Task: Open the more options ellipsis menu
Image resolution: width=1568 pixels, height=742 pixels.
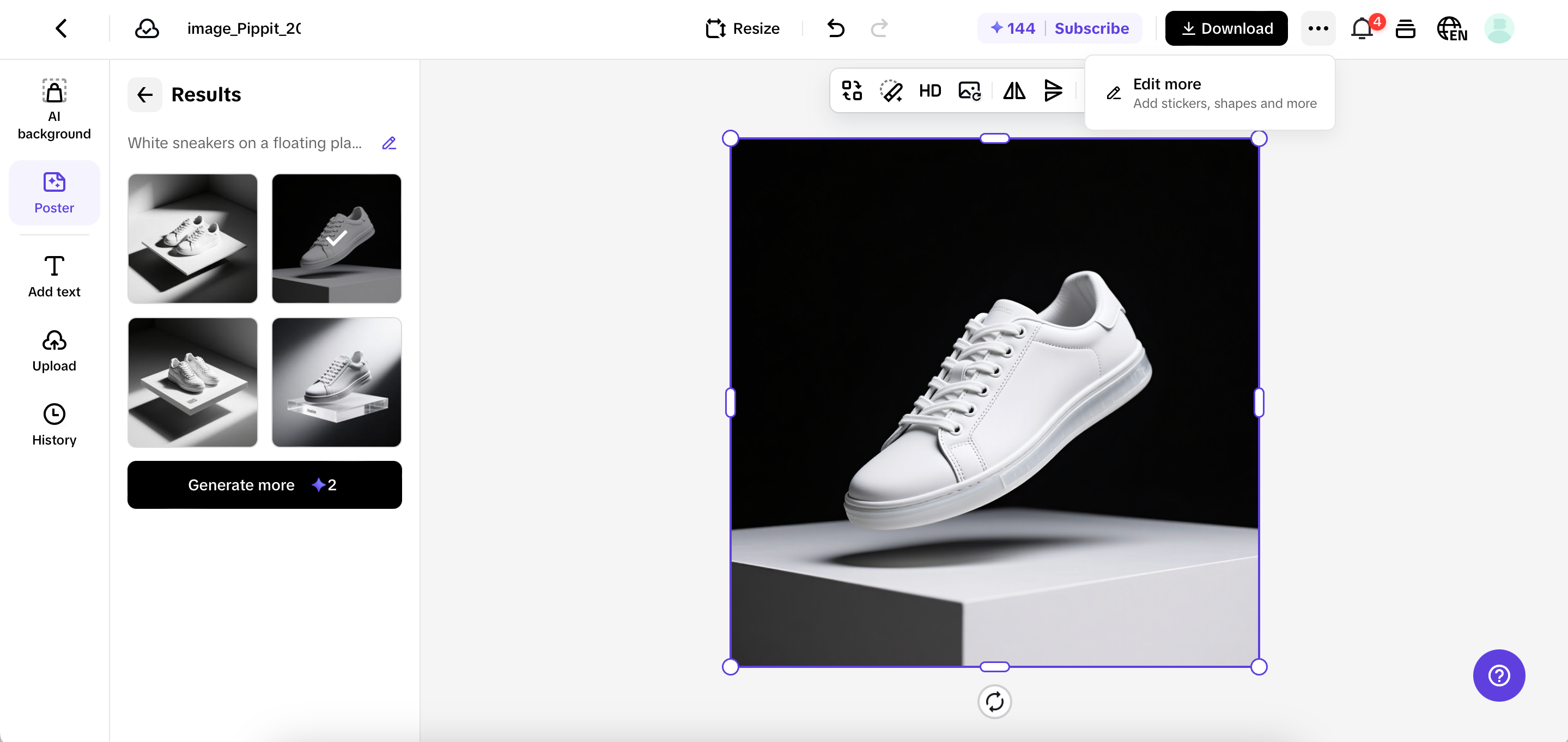Action: (x=1318, y=28)
